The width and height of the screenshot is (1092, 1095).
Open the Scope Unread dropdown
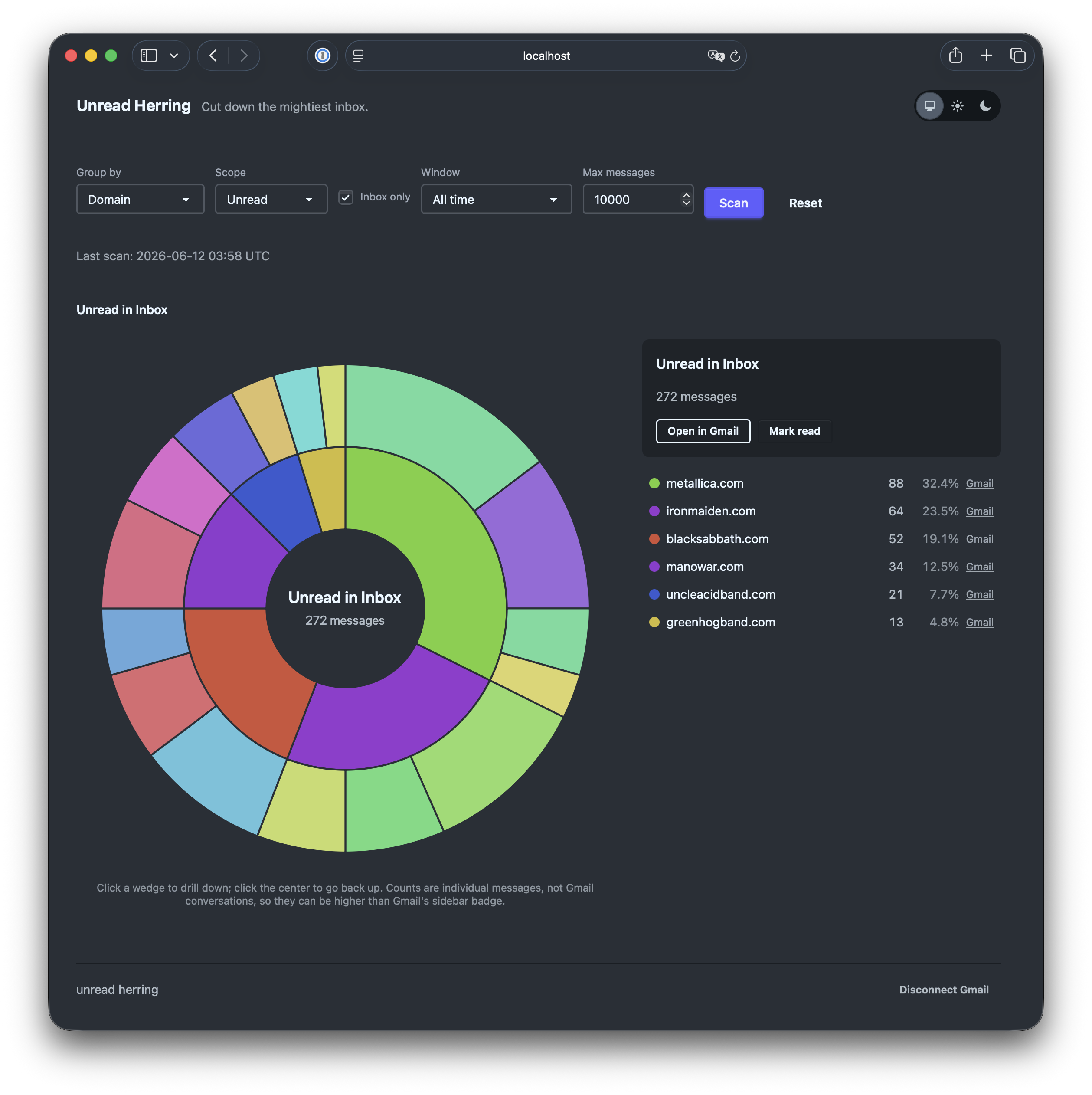click(x=271, y=199)
